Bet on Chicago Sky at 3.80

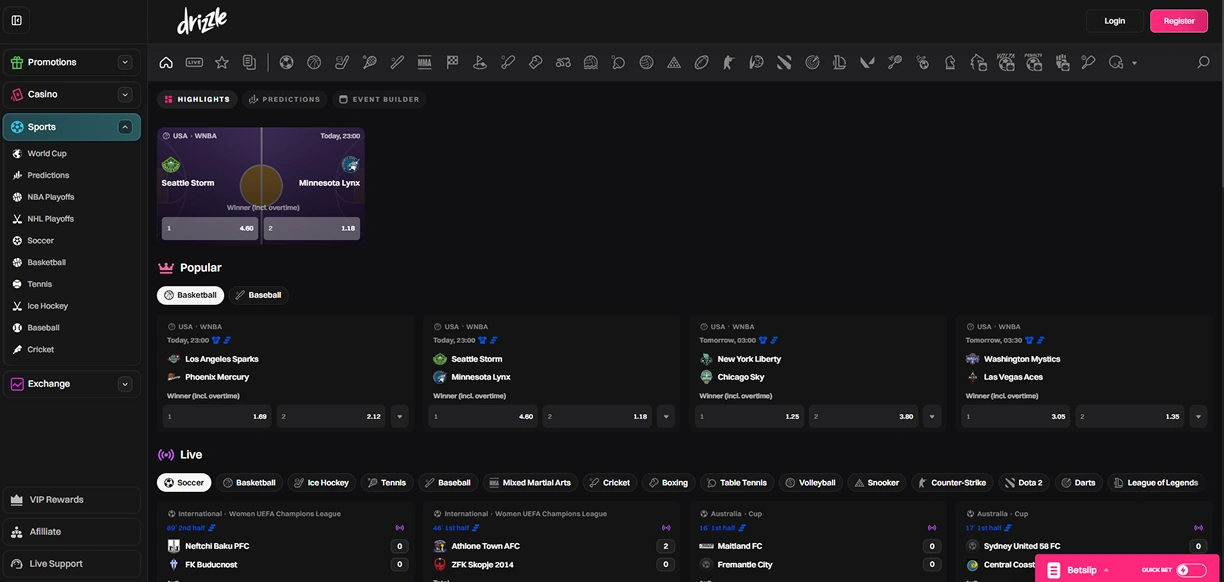(863, 416)
